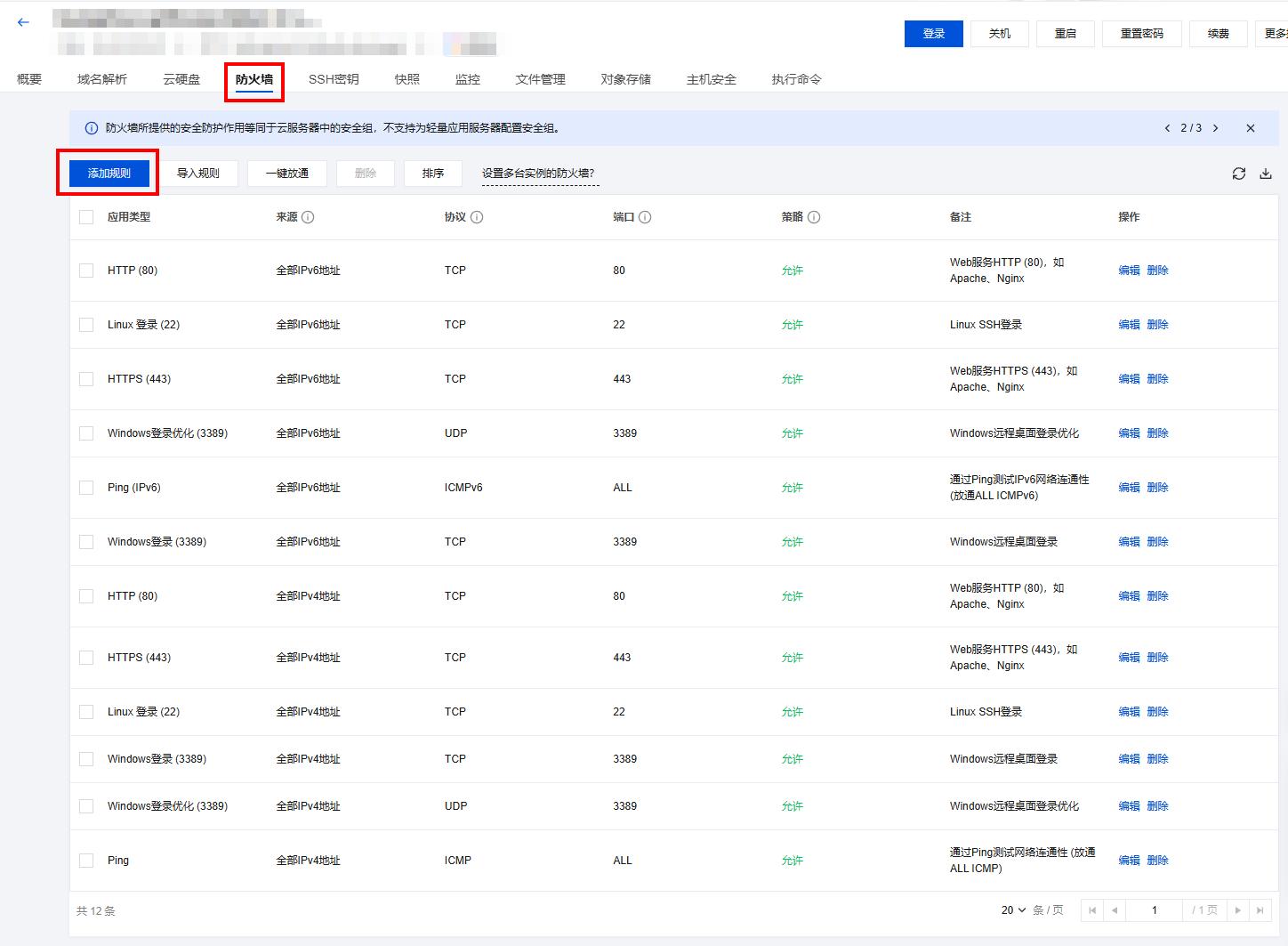Click the refresh rules icon
Screen dimensions: 1288x946
1238,174
